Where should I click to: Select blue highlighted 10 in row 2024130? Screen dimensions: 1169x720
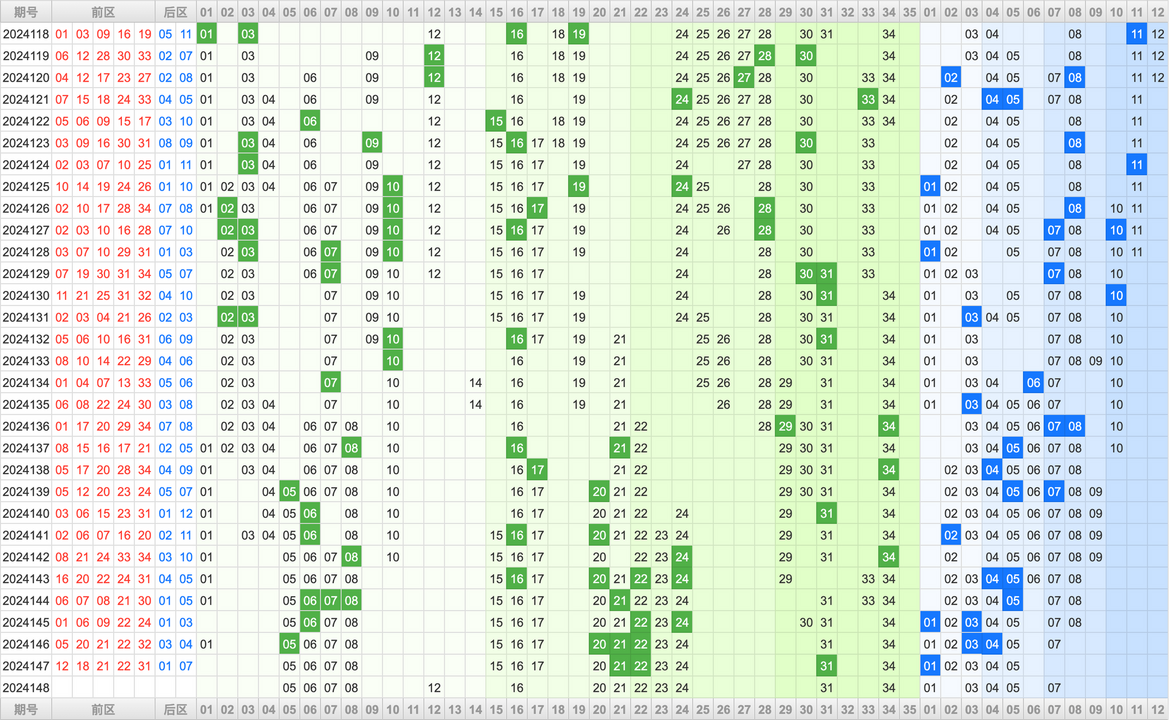click(1116, 295)
